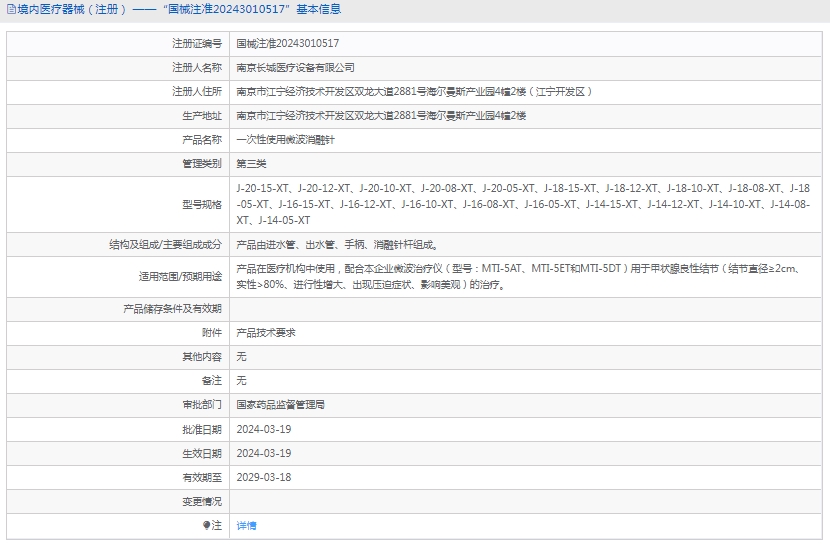Screen dimensions: 830x546
Task: Select registrant name 南京长城医疗设备有限公司
Action: pos(295,68)
